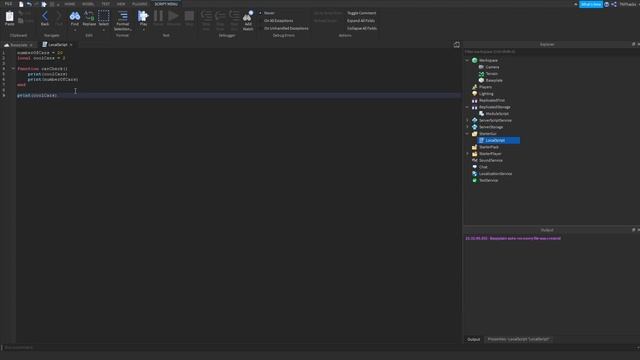This screenshot has width=640, height=360.
Task: Collapse the ReplicatedStorage tree node
Action: (x=467, y=107)
